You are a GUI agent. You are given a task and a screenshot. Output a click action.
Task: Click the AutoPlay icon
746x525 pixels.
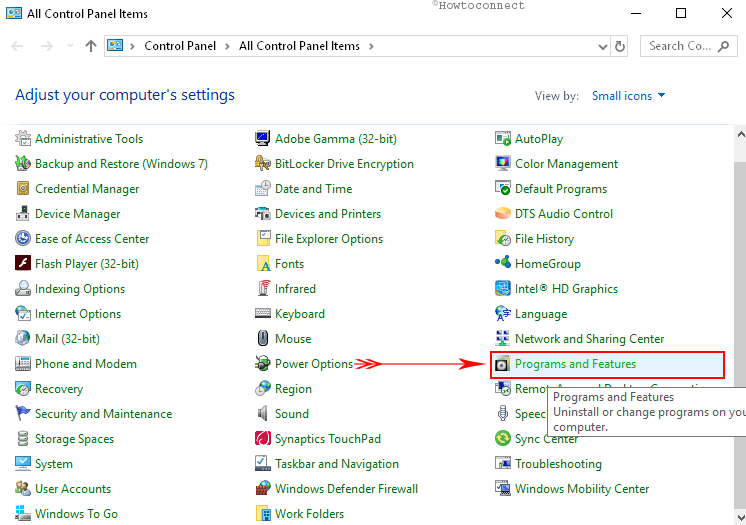pyautogui.click(x=503, y=139)
